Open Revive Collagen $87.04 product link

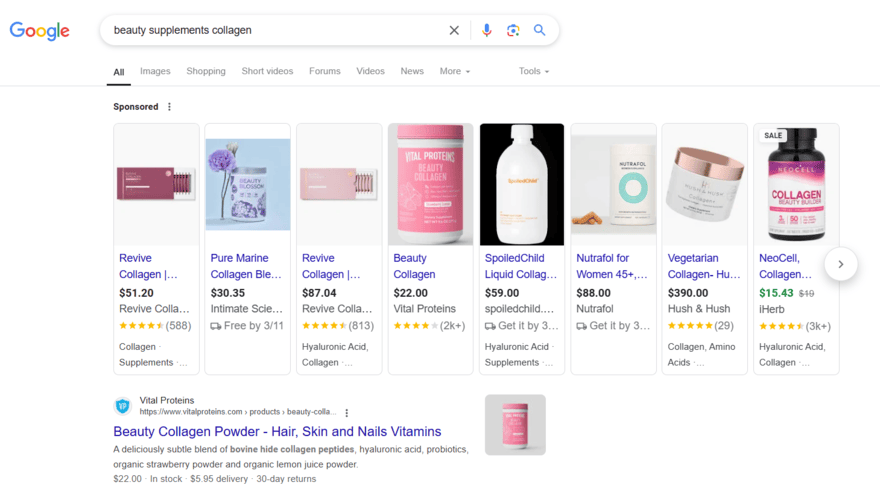pos(331,266)
